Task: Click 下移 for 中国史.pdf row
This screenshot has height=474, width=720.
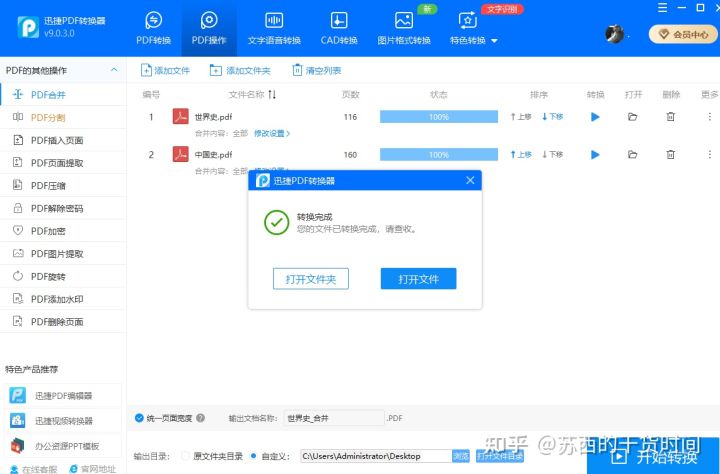Action: click(x=552, y=154)
